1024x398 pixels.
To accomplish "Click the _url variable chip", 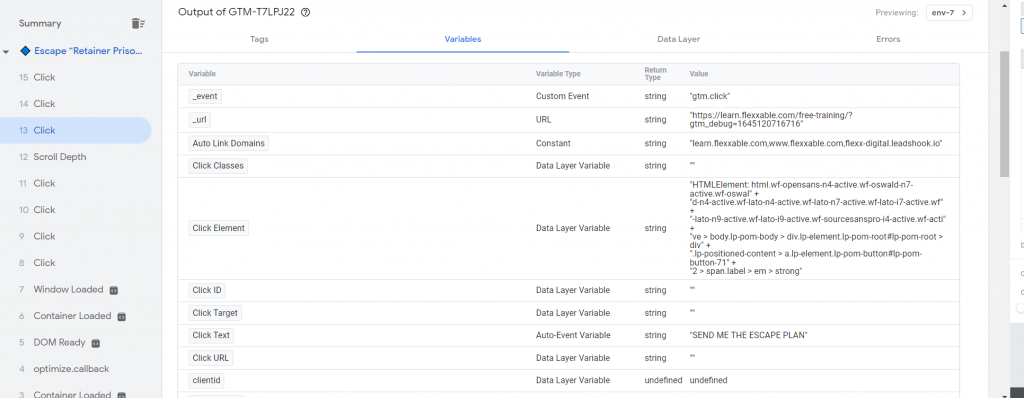I will coord(199,120).
